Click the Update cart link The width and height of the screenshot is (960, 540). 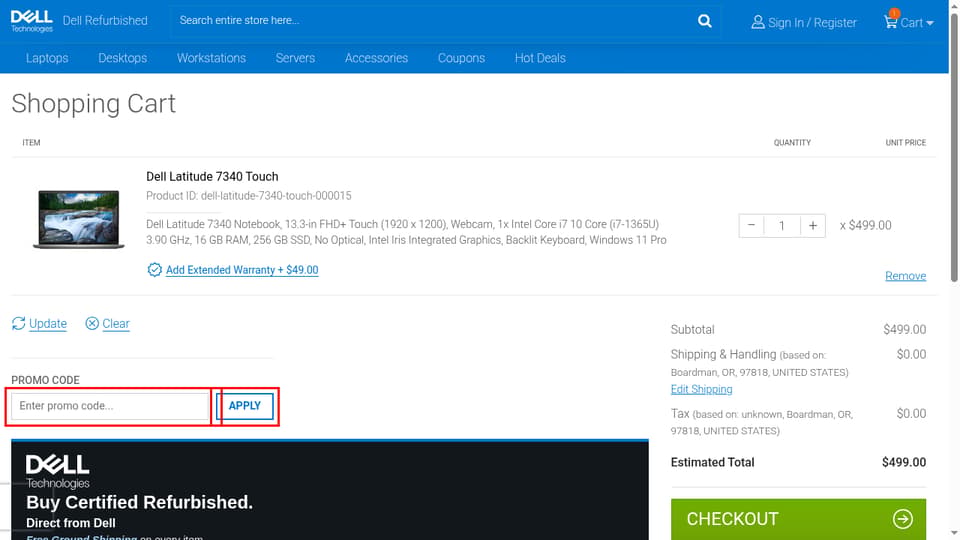click(x=48, y=324)
